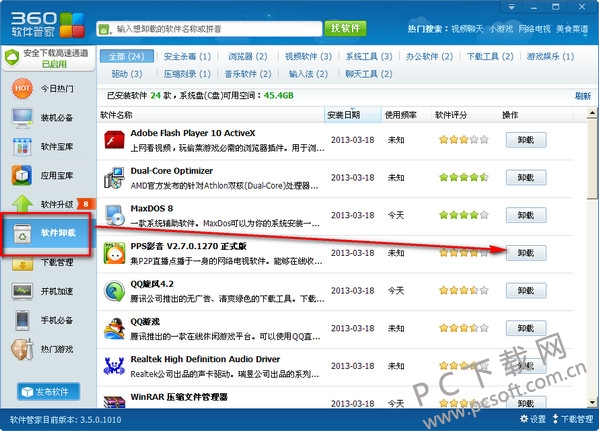The image size is (599, 431).
Task: Click the PPS影音 icon
Action: [114, 253]
